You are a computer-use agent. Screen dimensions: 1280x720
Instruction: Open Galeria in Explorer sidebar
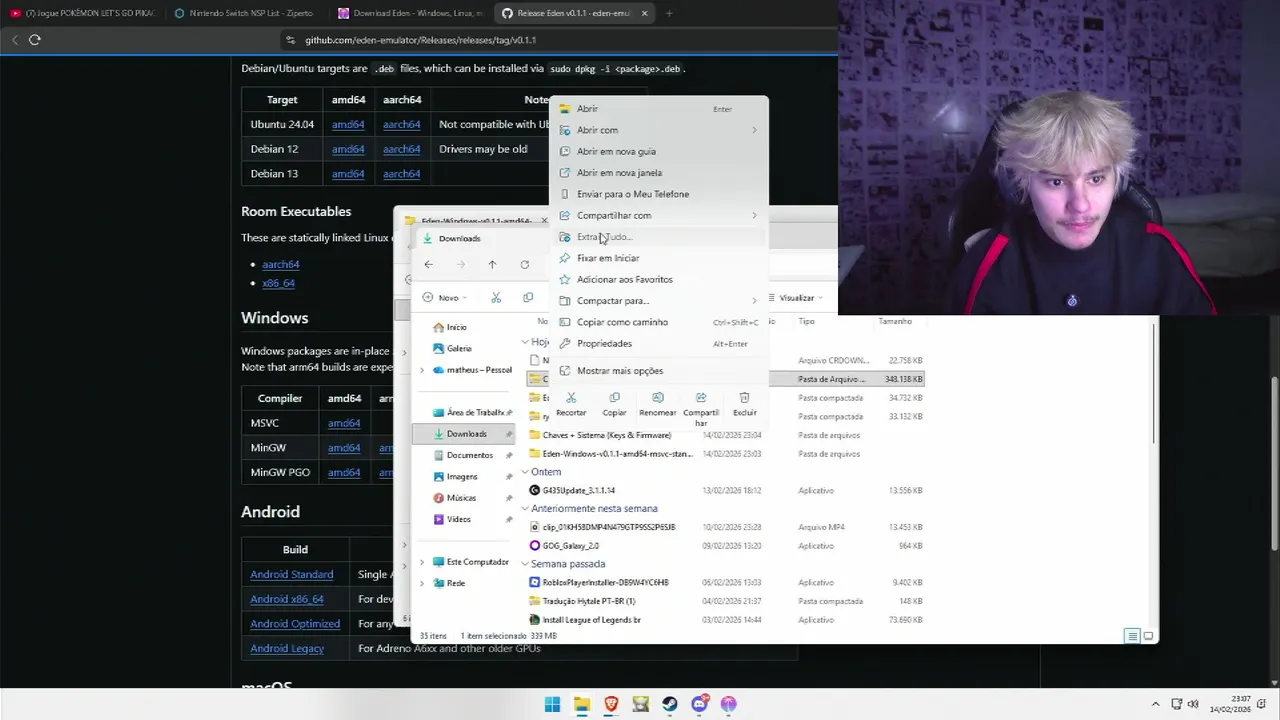[x=452, y=348]
